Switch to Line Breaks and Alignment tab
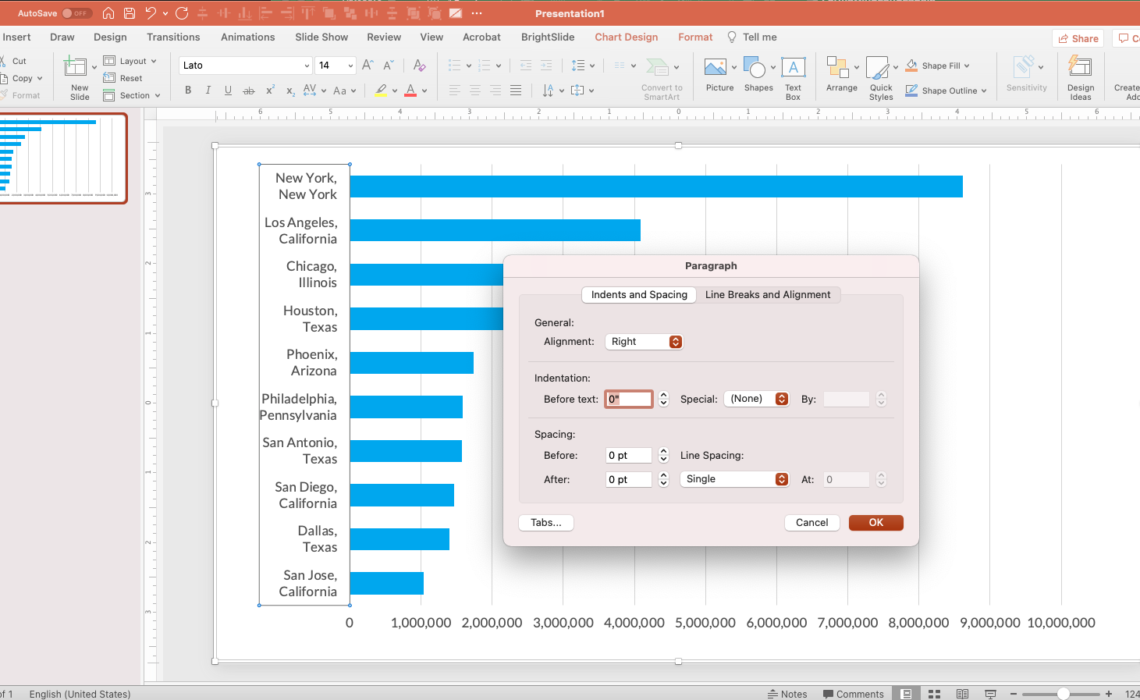 (x=767, y=294)
